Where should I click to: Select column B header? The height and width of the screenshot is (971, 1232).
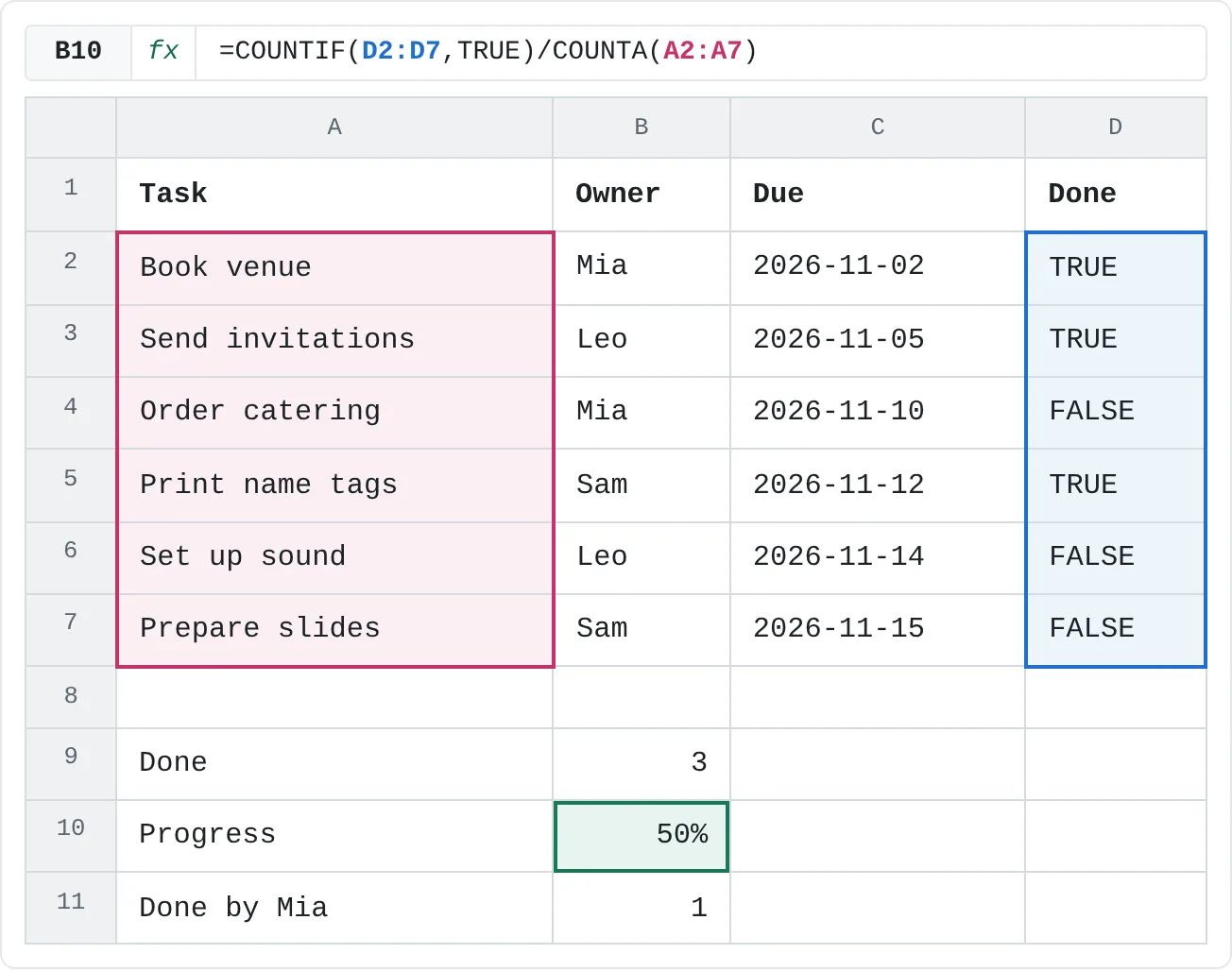tap(642, 128)
